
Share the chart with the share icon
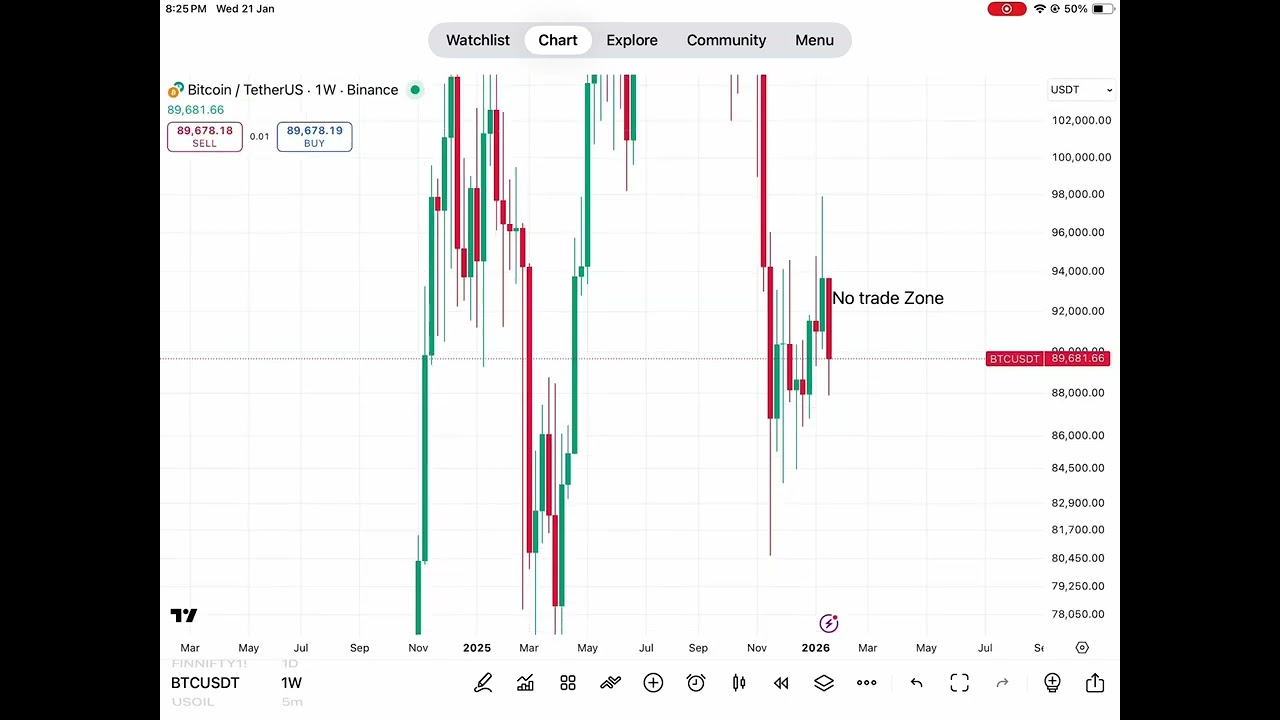tap(1095, 683)
